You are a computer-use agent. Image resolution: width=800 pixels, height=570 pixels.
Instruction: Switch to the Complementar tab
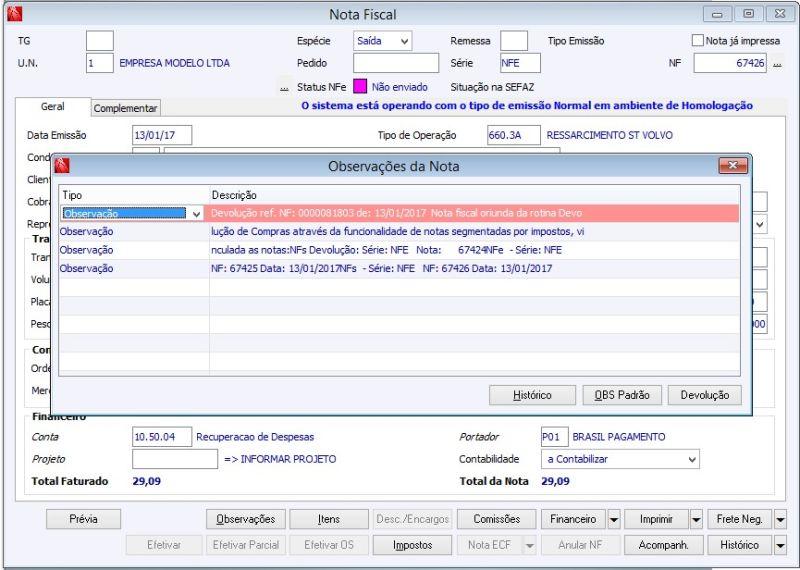pos(126,108)
